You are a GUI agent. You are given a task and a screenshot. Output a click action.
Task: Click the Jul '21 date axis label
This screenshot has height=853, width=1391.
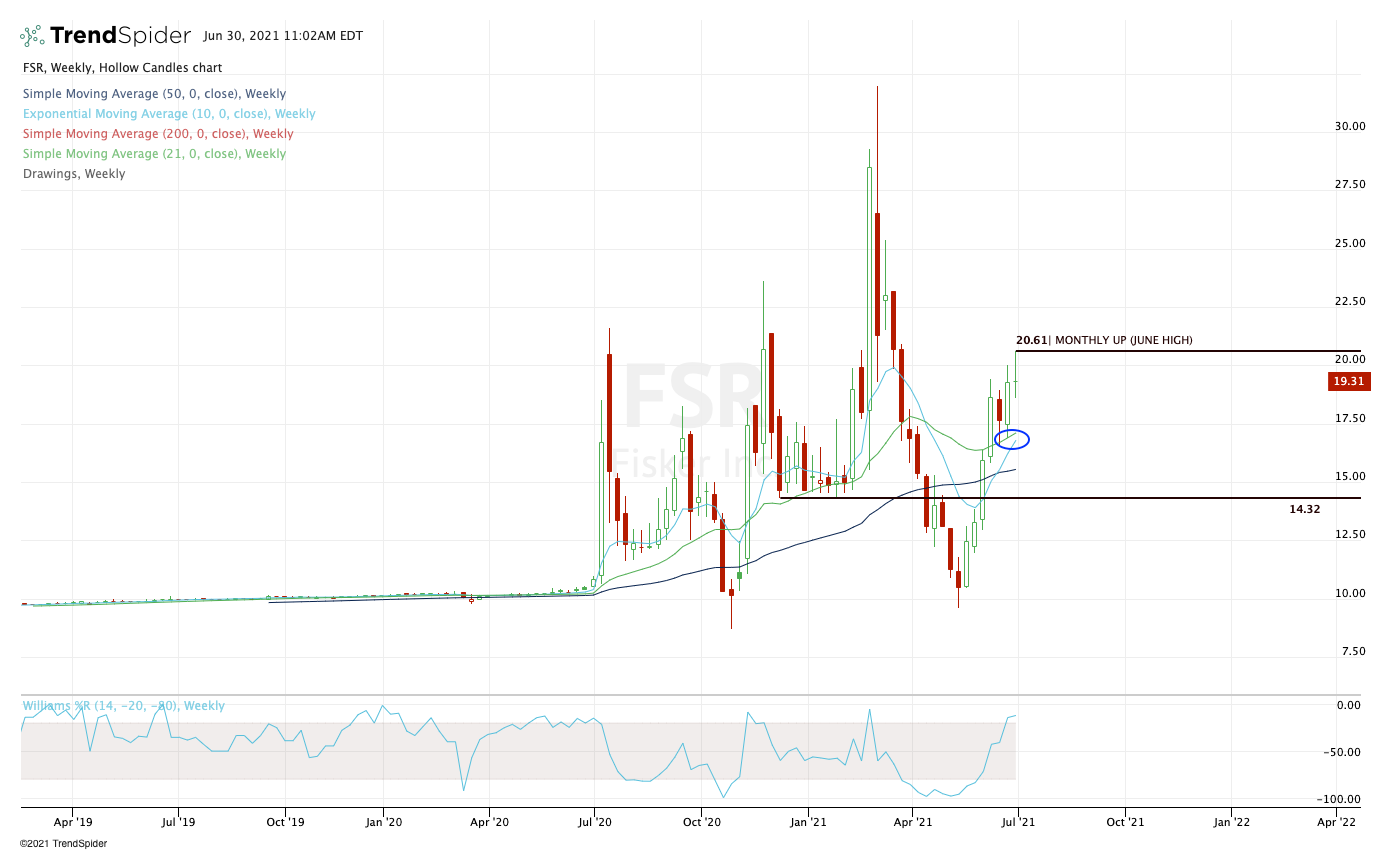click(x=1018, y=823)
